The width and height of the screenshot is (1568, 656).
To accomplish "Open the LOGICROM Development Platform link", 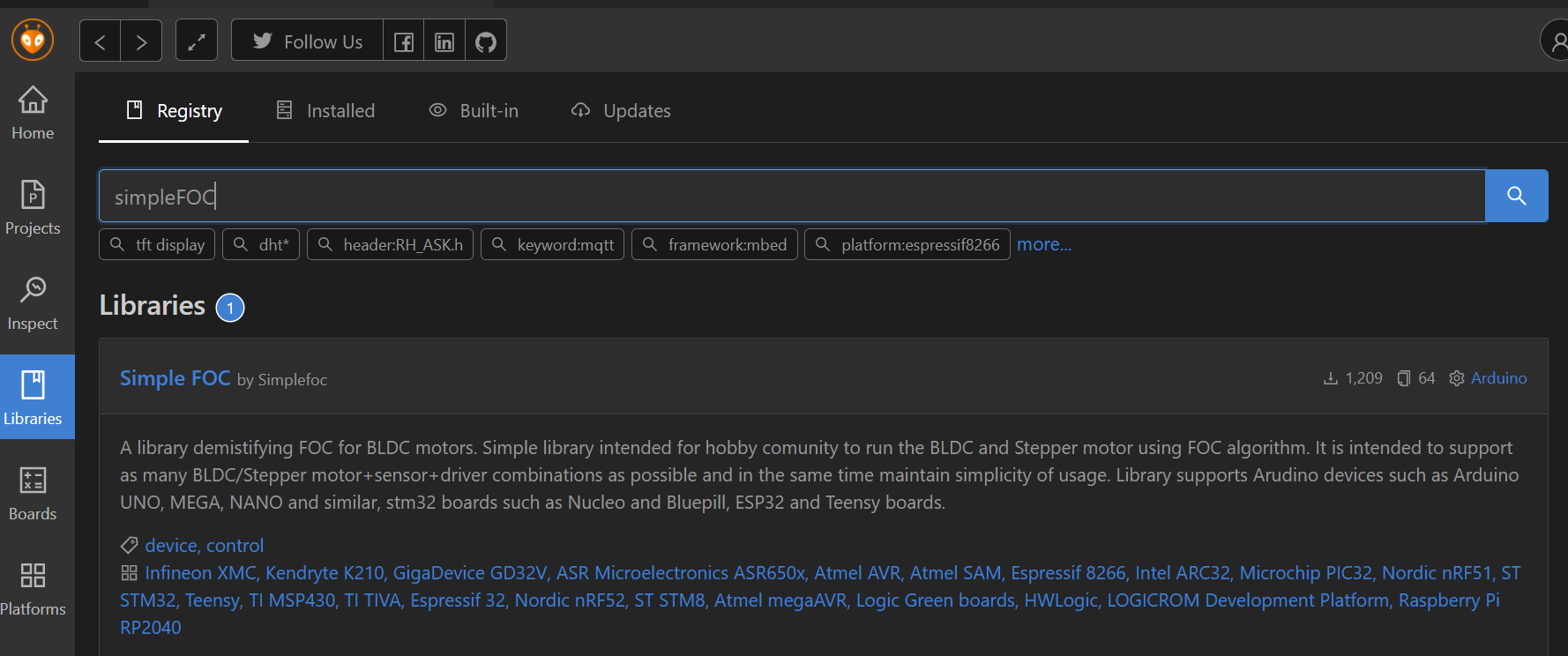I will tap(1249, 600).
